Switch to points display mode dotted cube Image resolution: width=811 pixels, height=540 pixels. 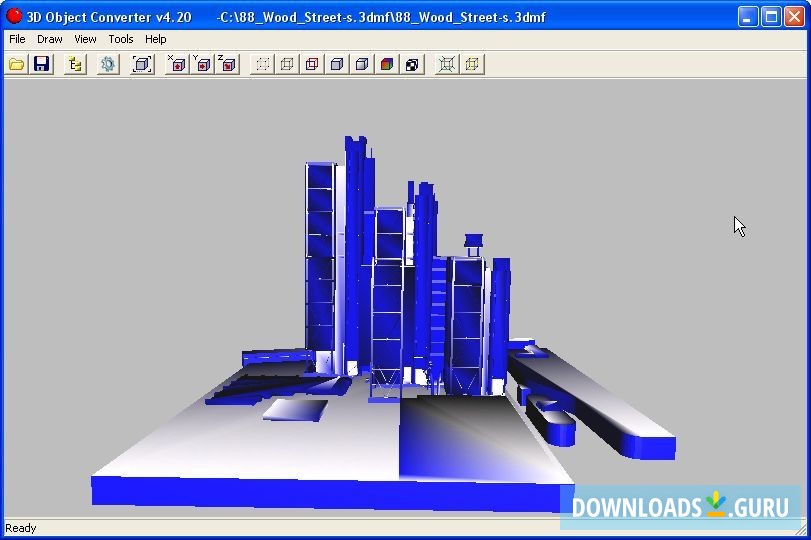click(x=263, y=64)
